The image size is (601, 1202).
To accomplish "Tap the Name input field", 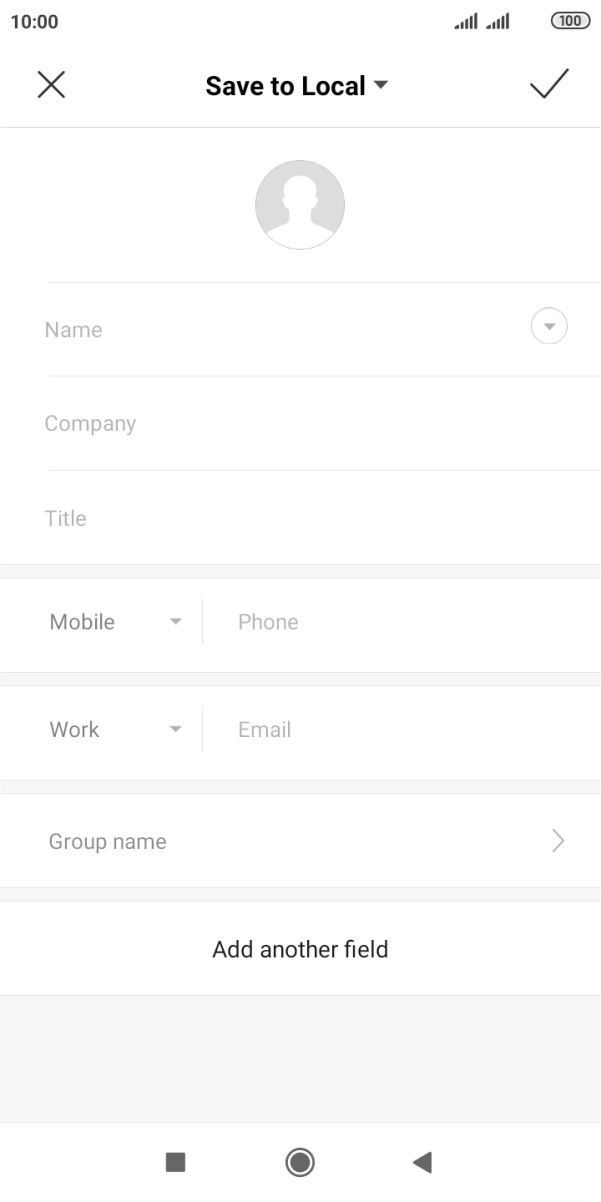I will [x=250, y=329].
